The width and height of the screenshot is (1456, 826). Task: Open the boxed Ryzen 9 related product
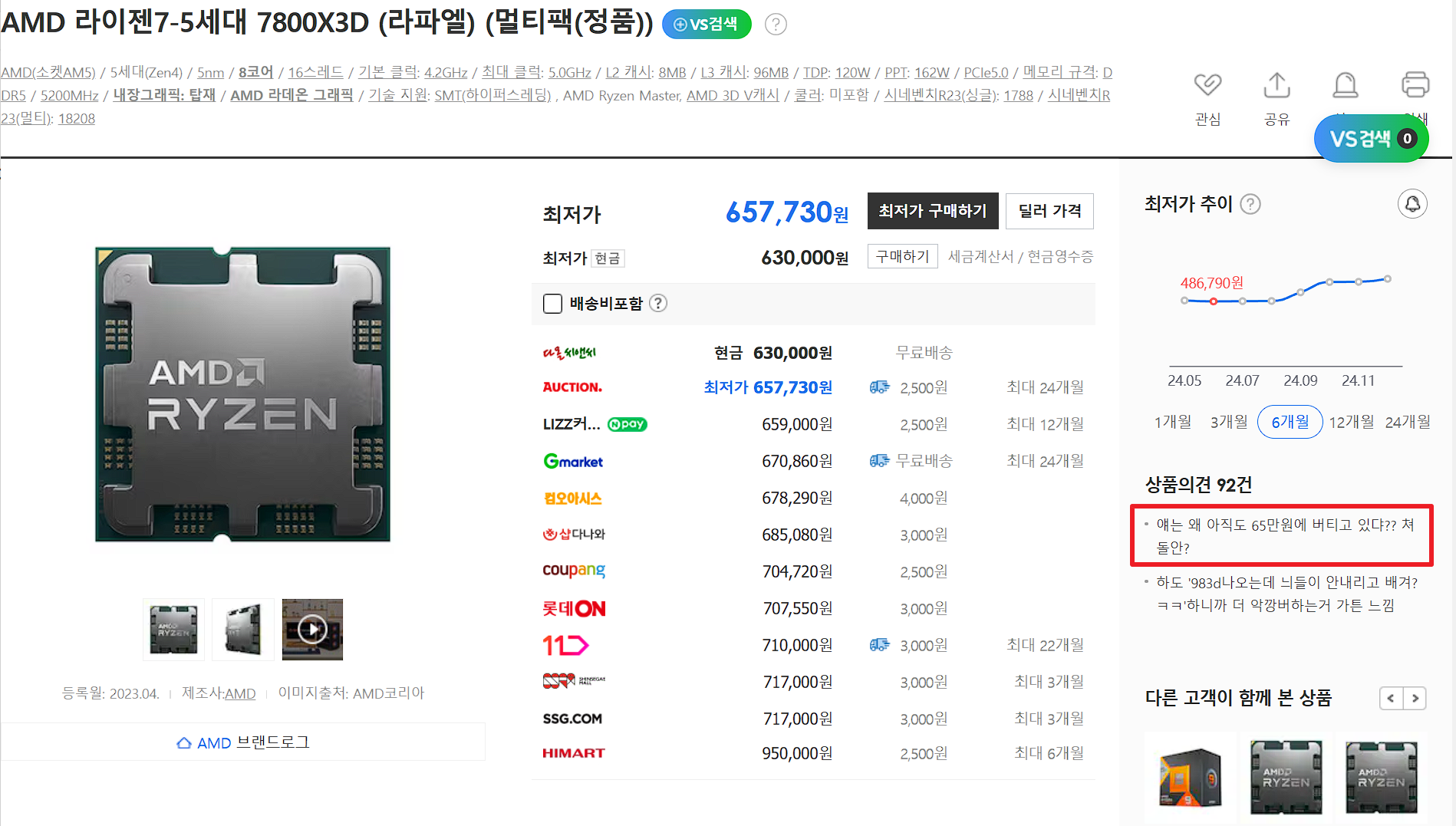click(1190, 778)
